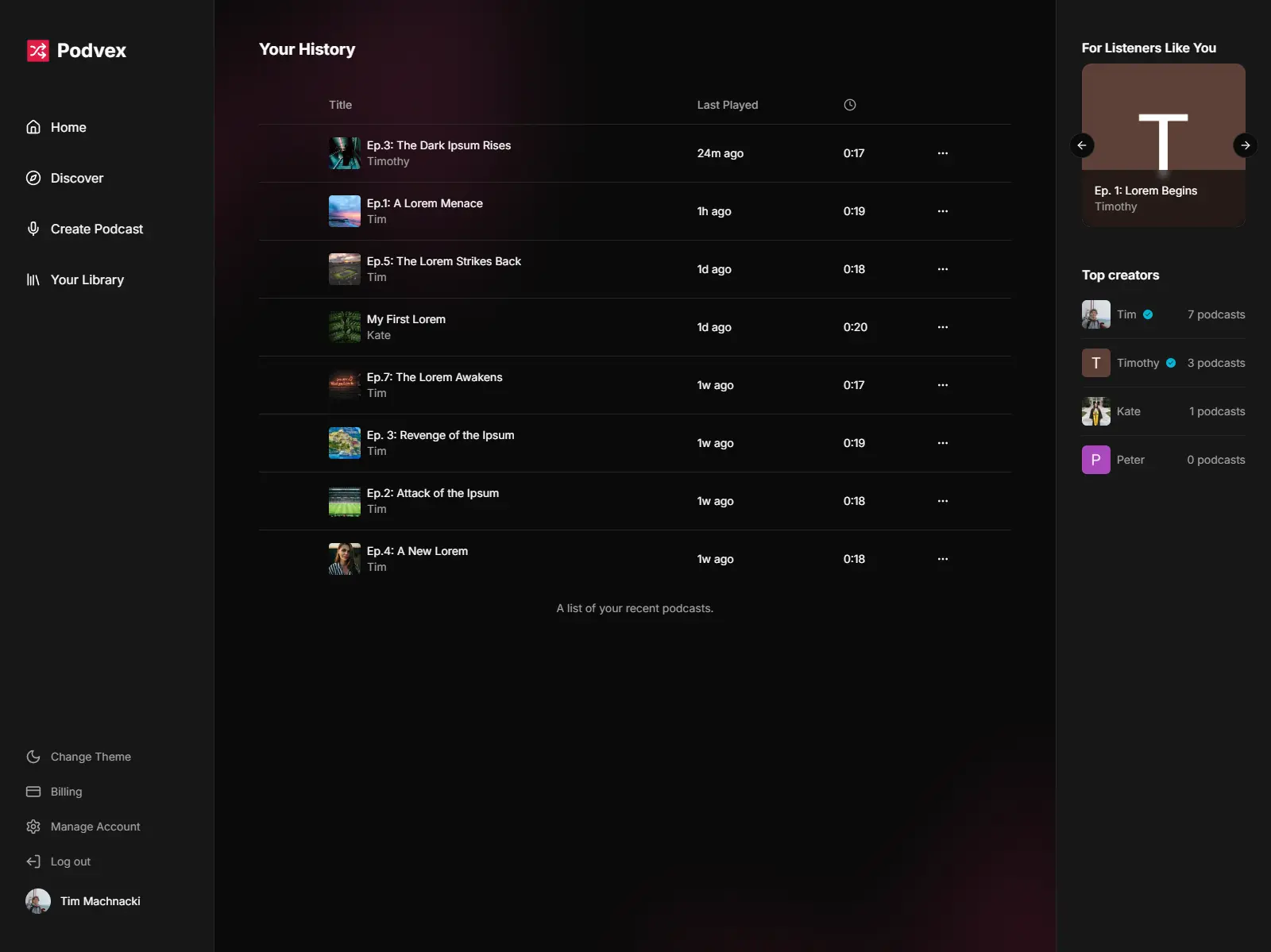This screenshot has width=1271, height=952.
Task: Toggle Change Theme moon icon
Action: pos(33,757)
